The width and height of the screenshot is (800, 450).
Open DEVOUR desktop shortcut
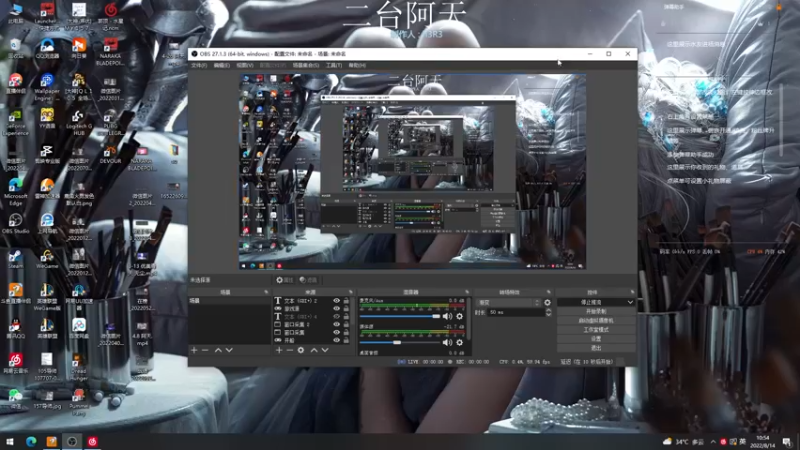point(110,155)
